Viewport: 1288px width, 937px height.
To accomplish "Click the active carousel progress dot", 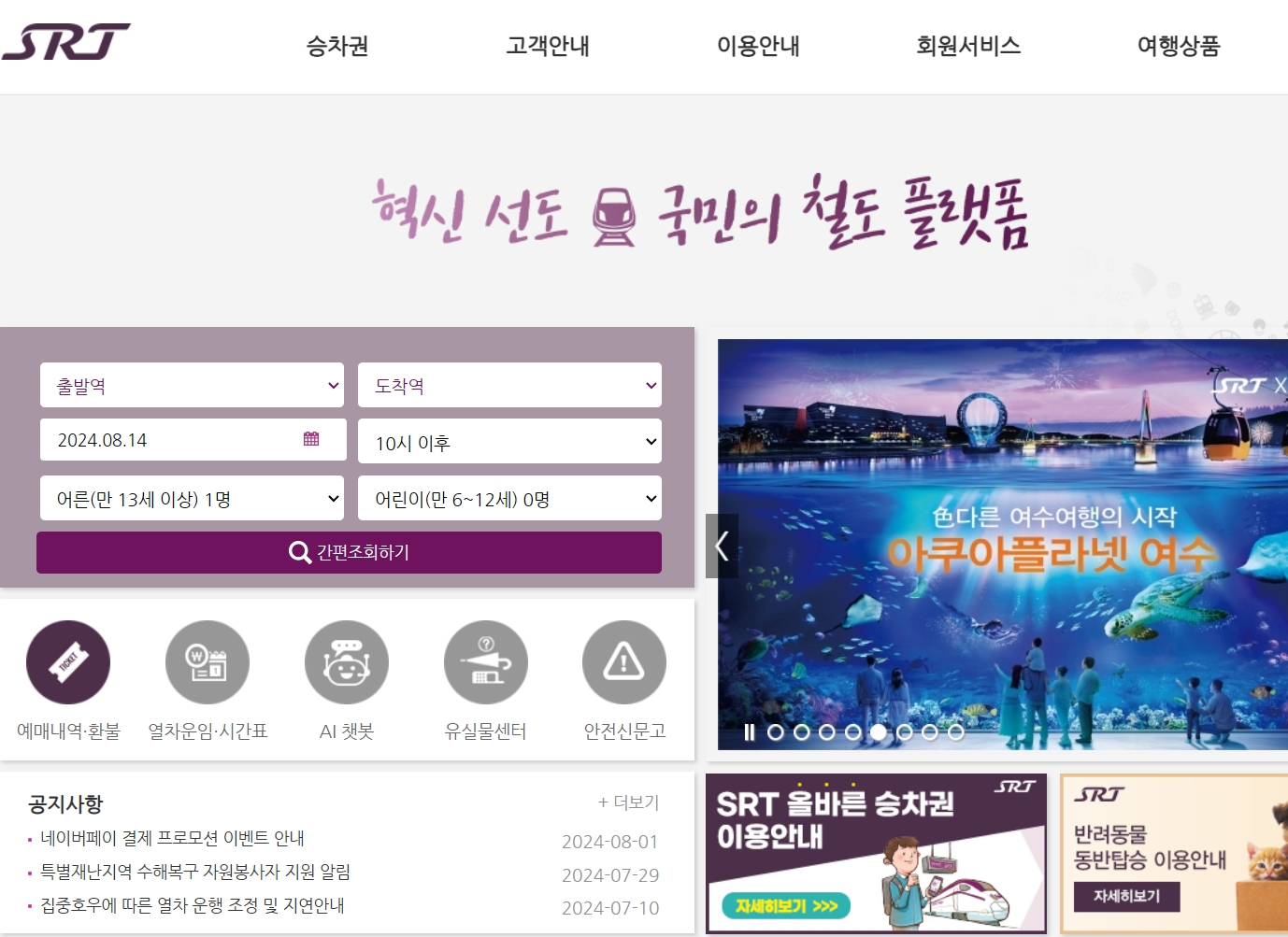I will click(879, 732).
